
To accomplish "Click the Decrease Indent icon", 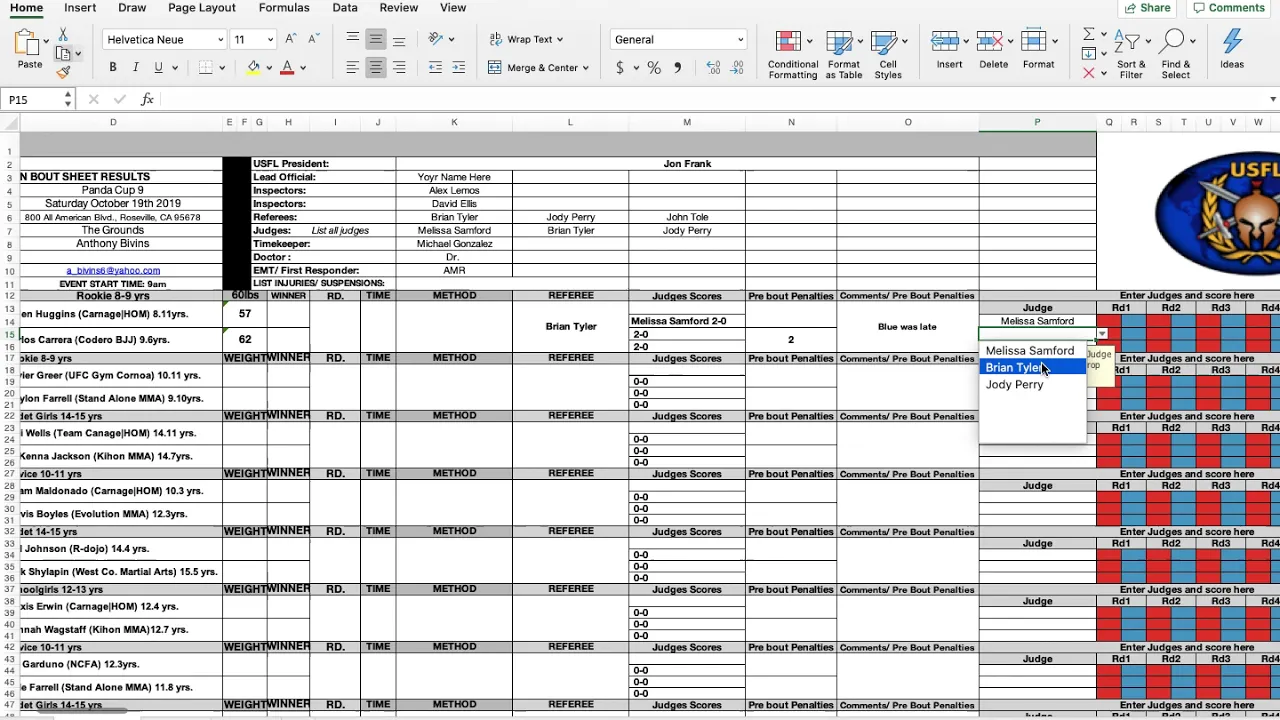I will pyautogui.click(x=435, y=67).
